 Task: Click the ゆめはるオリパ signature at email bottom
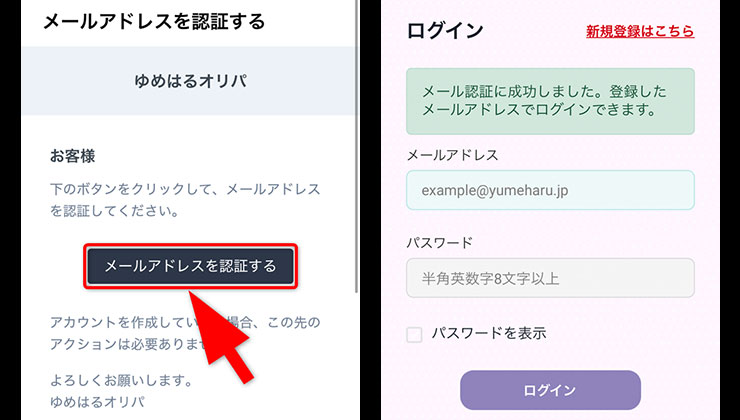[x=97, y=402]
